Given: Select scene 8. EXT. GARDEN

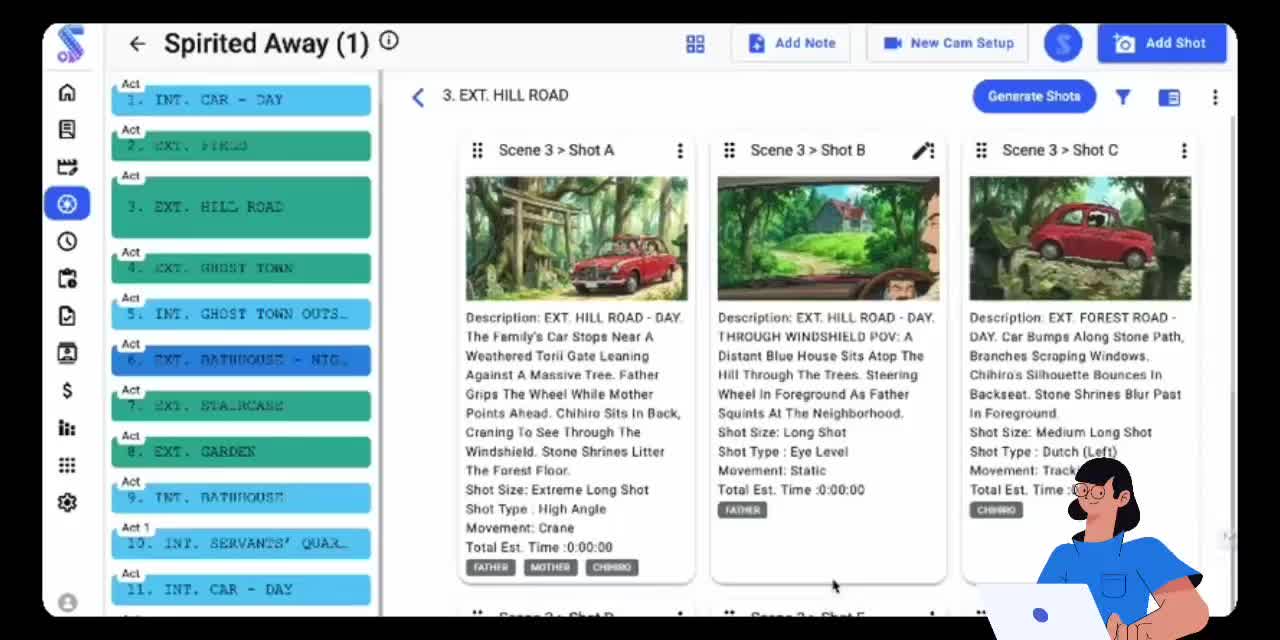Looking at the screenshot, I should pos(241,452).
